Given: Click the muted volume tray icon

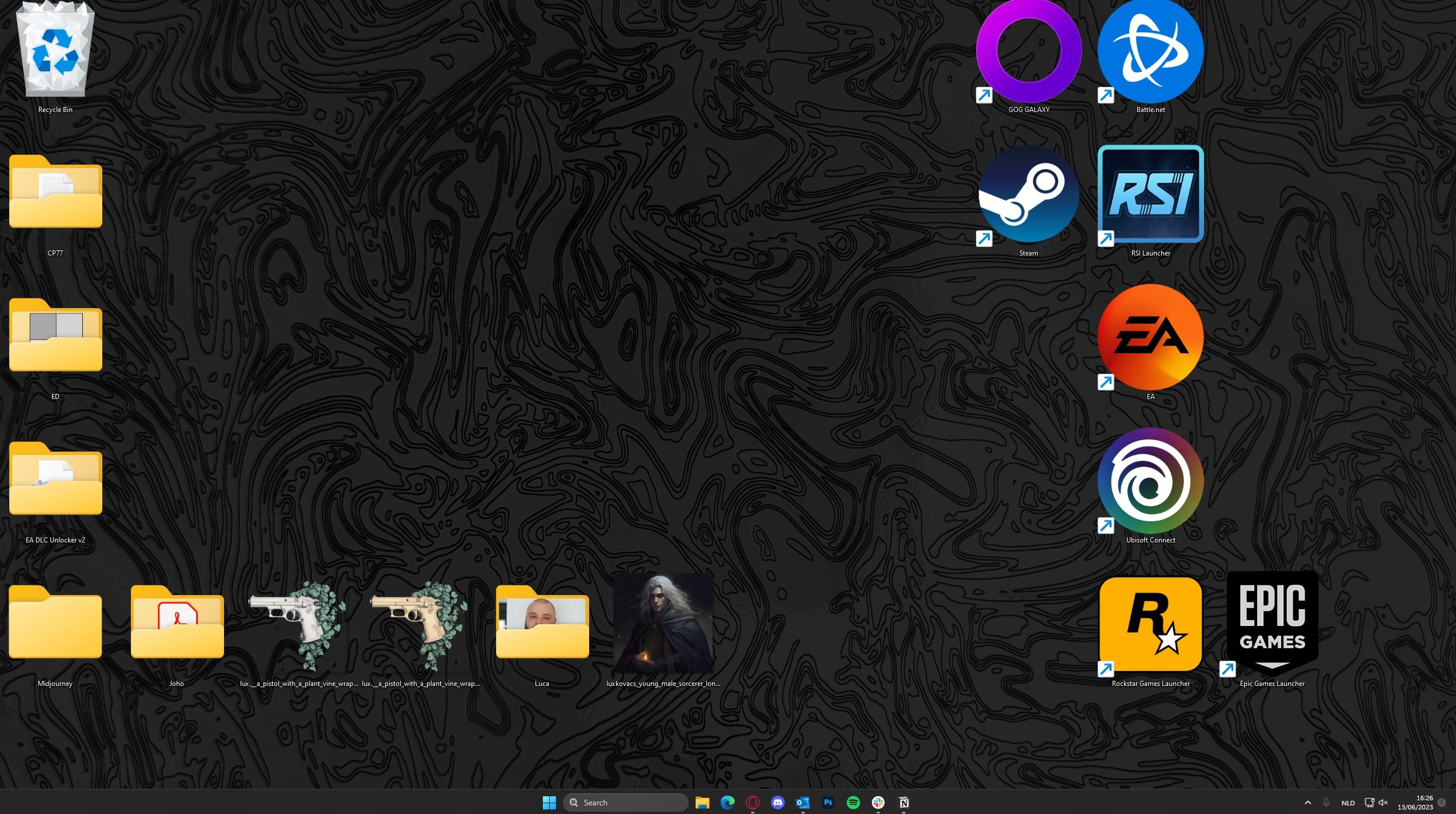Looking at the screenshot, I should click(1383, 803).
